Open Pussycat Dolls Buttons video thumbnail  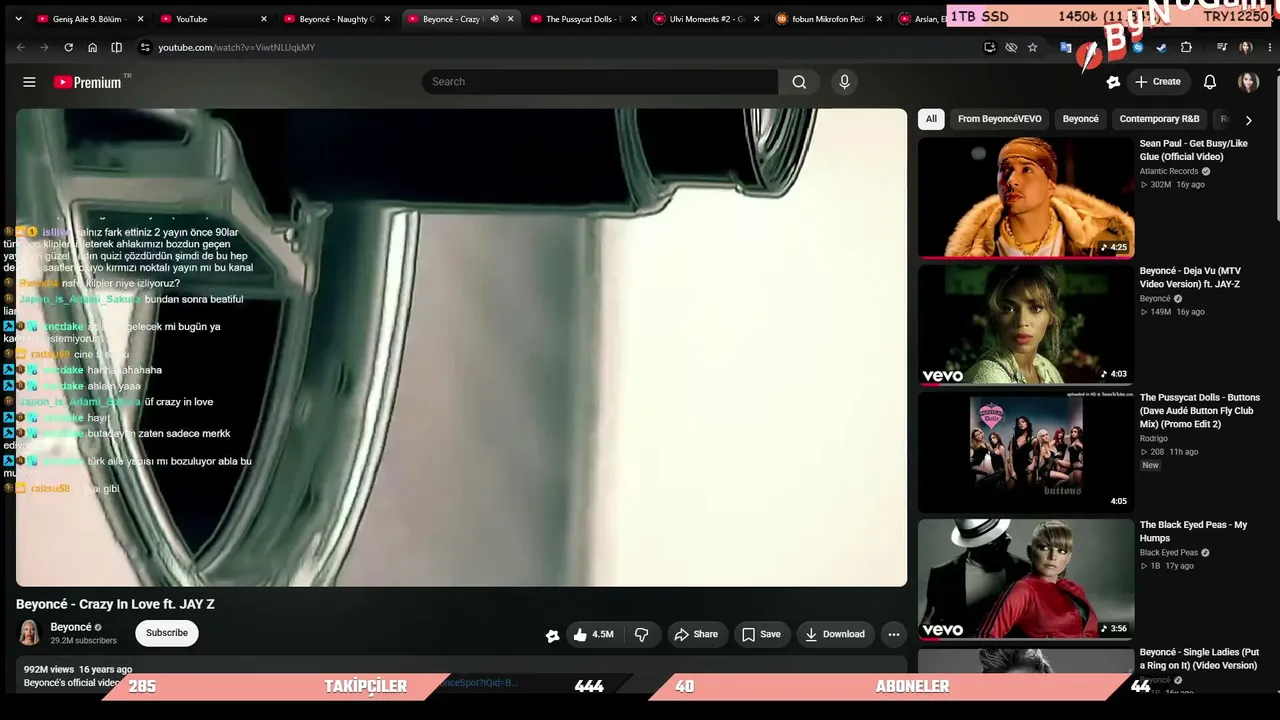tap(1026, 452)
